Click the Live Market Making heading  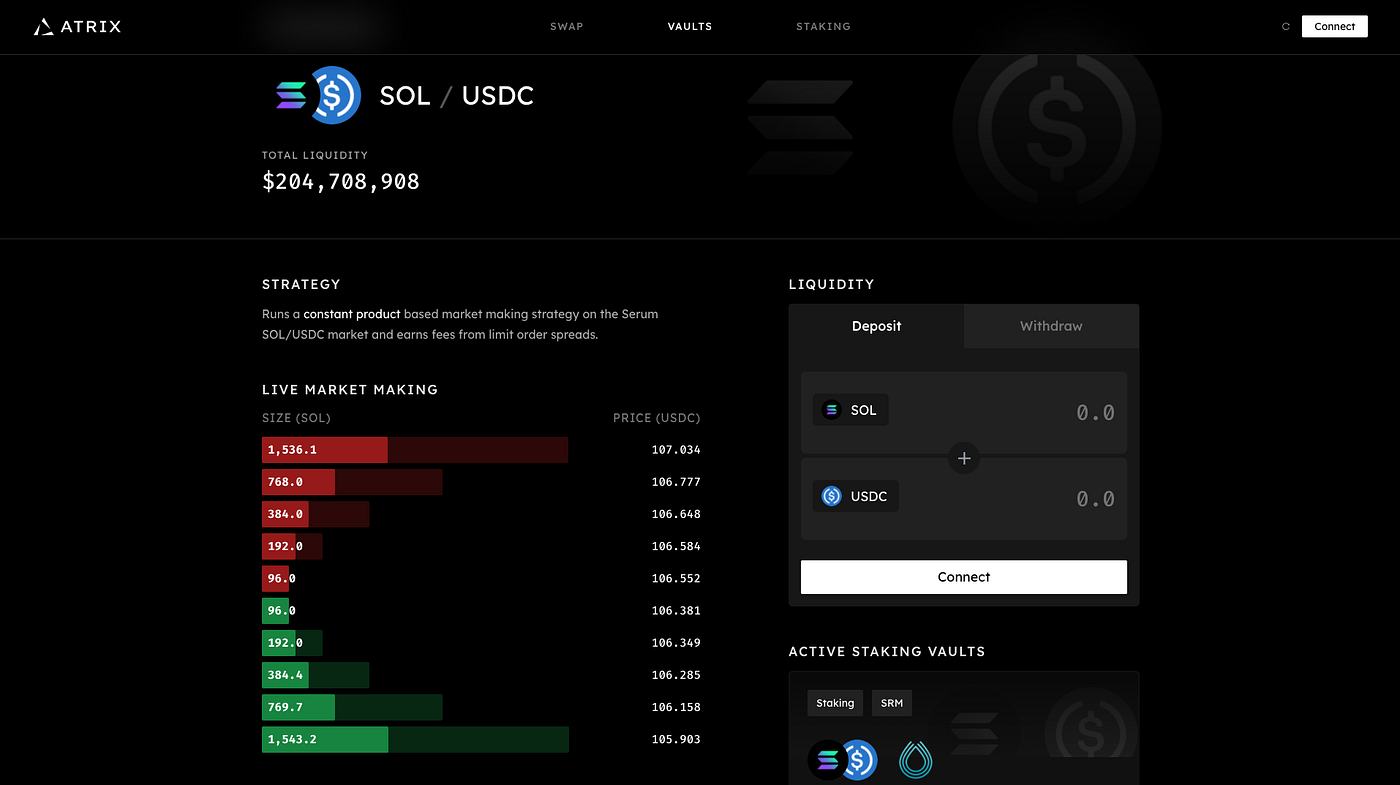tap(350, 389)
